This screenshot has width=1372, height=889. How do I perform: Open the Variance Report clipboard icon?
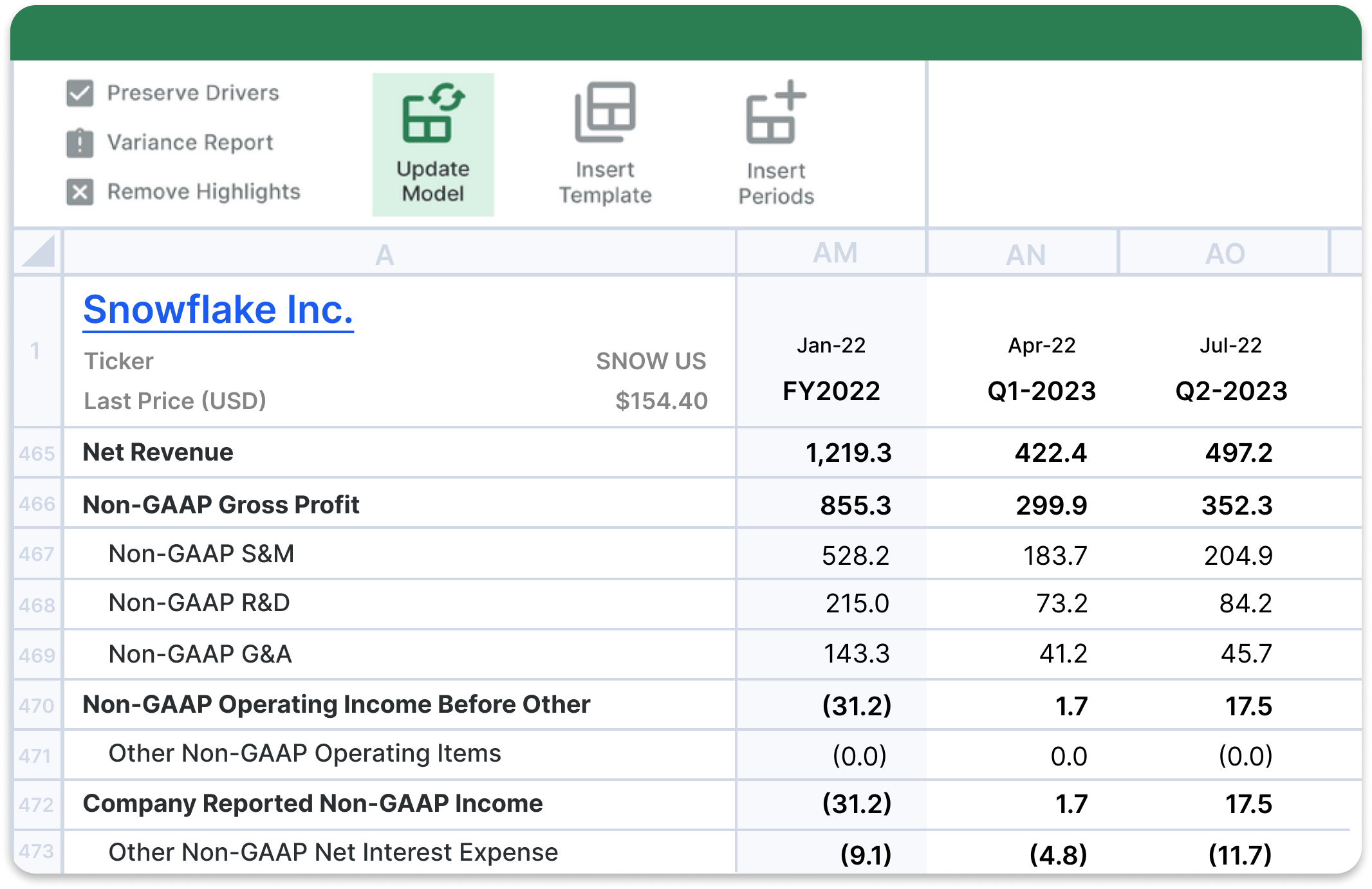[80, 143]
